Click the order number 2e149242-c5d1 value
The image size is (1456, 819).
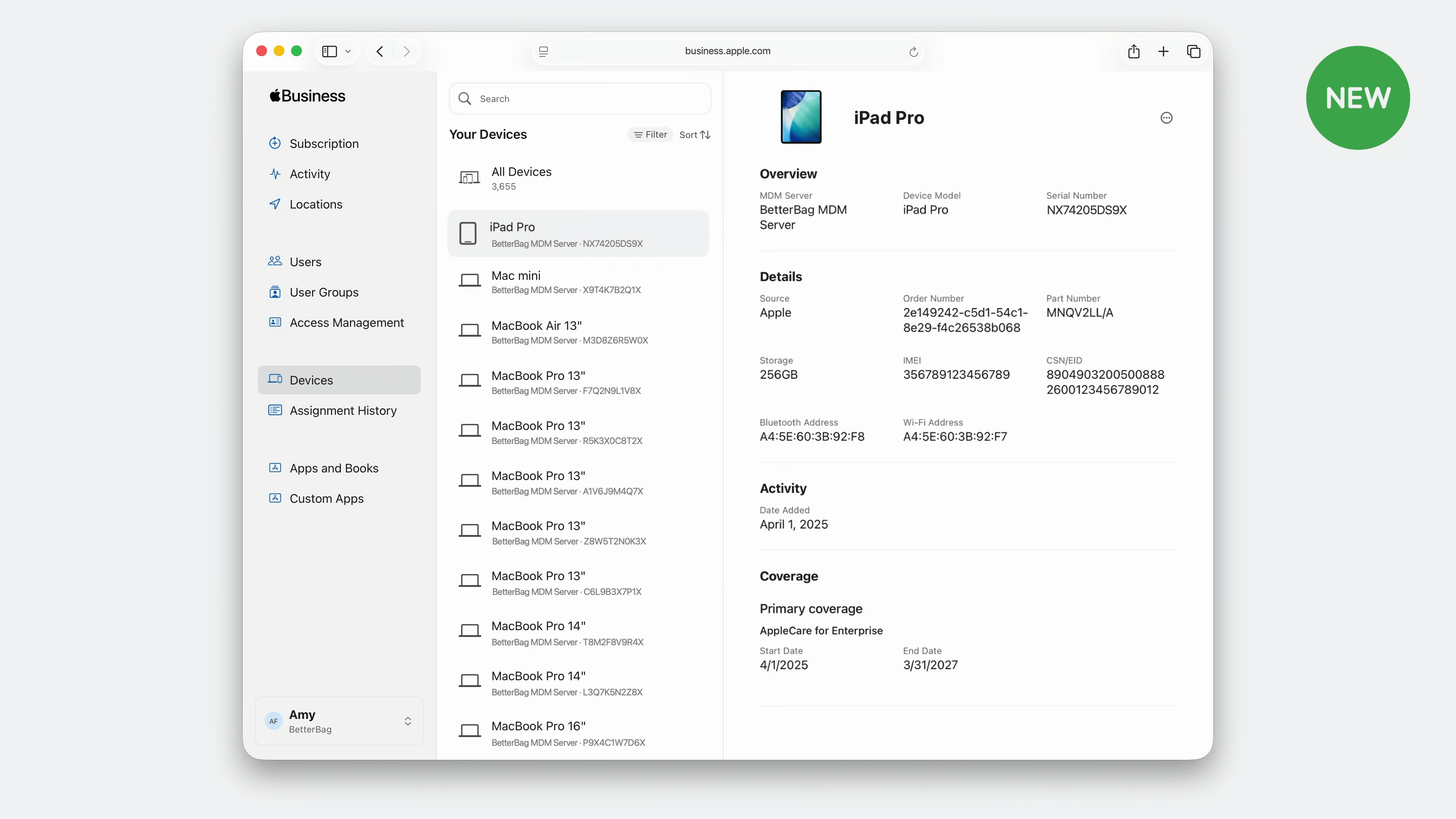point(965,320)
